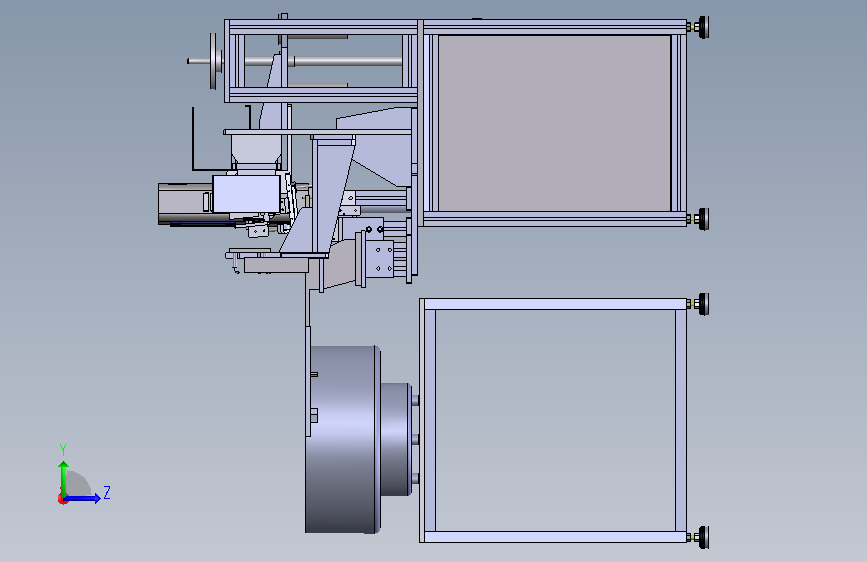Click the green Y axis arrow of the triad

pyautogui.click(x=64, y=478)
